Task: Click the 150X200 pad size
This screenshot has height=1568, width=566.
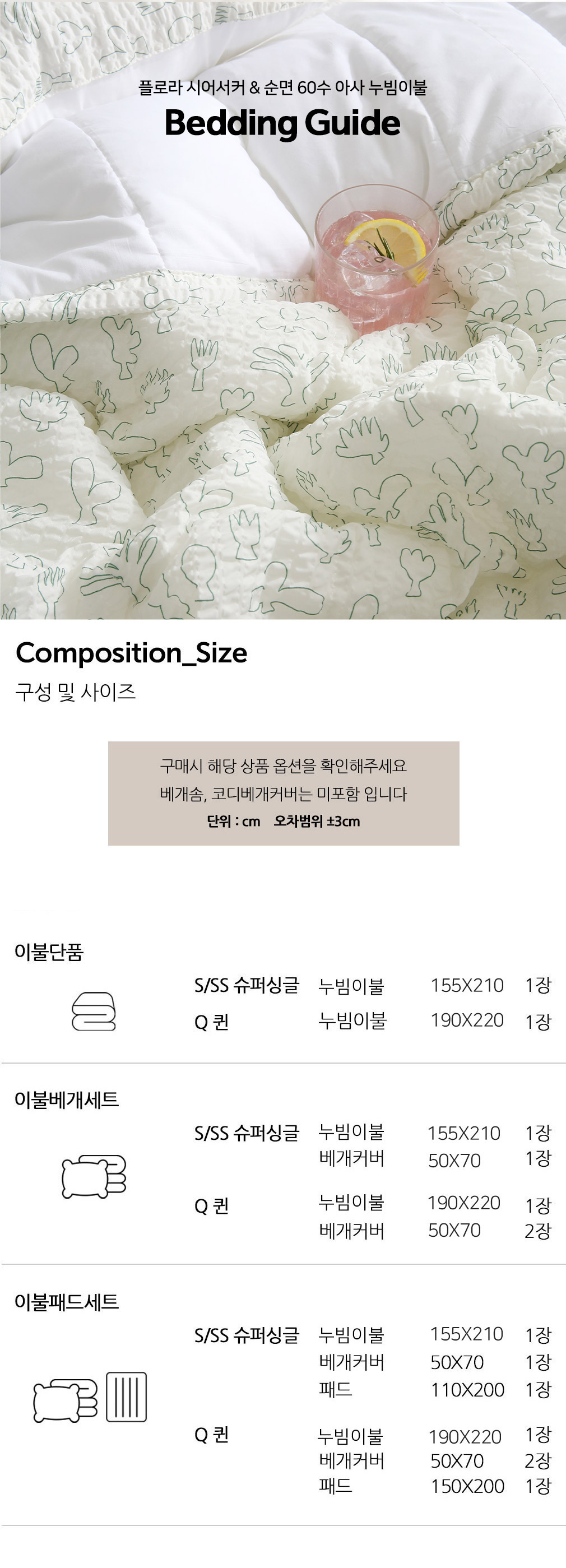Action: (467, 1486)
